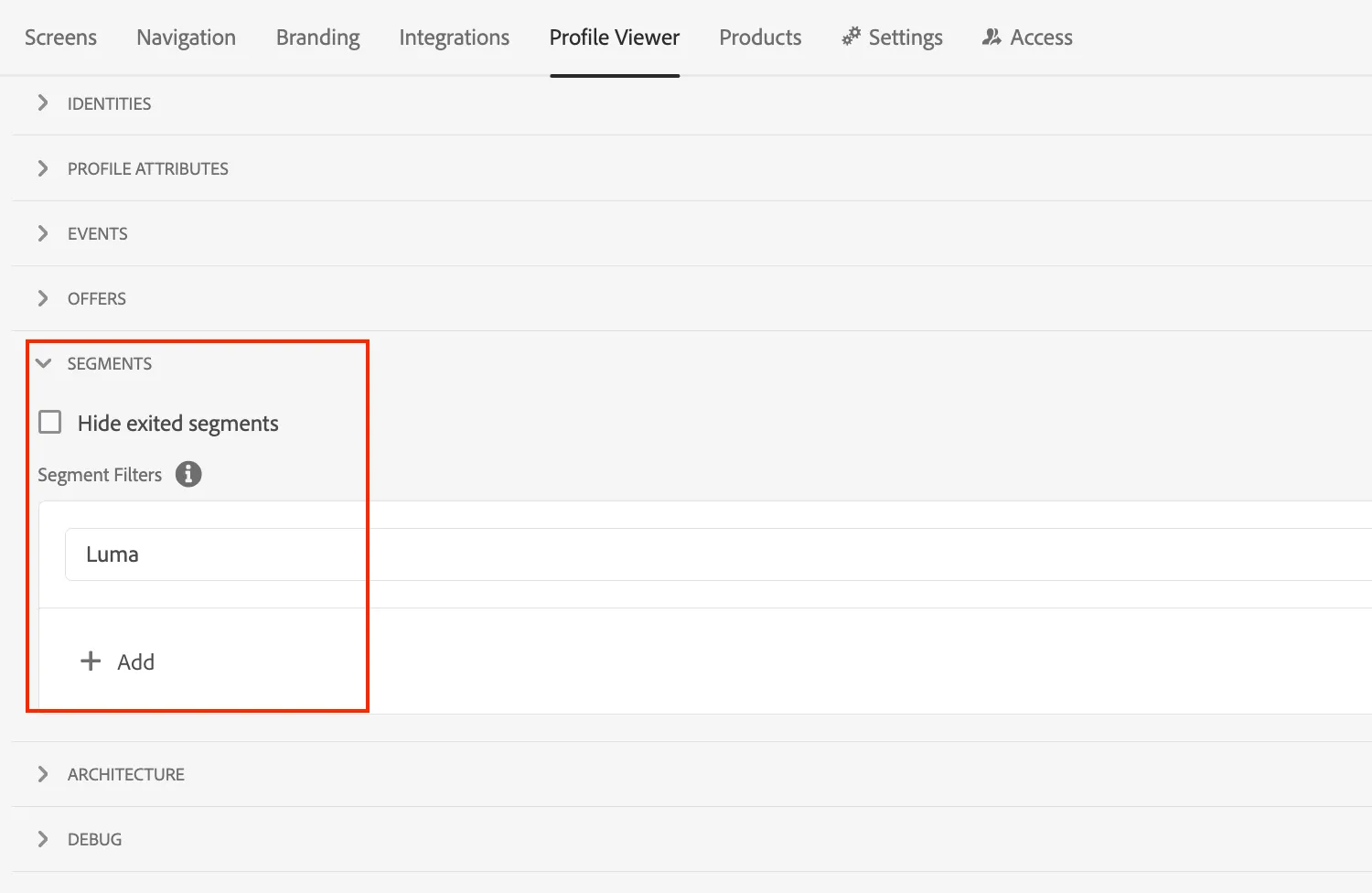Click the Segment Filters info icon
This screenshot has width=1372, height=893.
coord(188,474)
